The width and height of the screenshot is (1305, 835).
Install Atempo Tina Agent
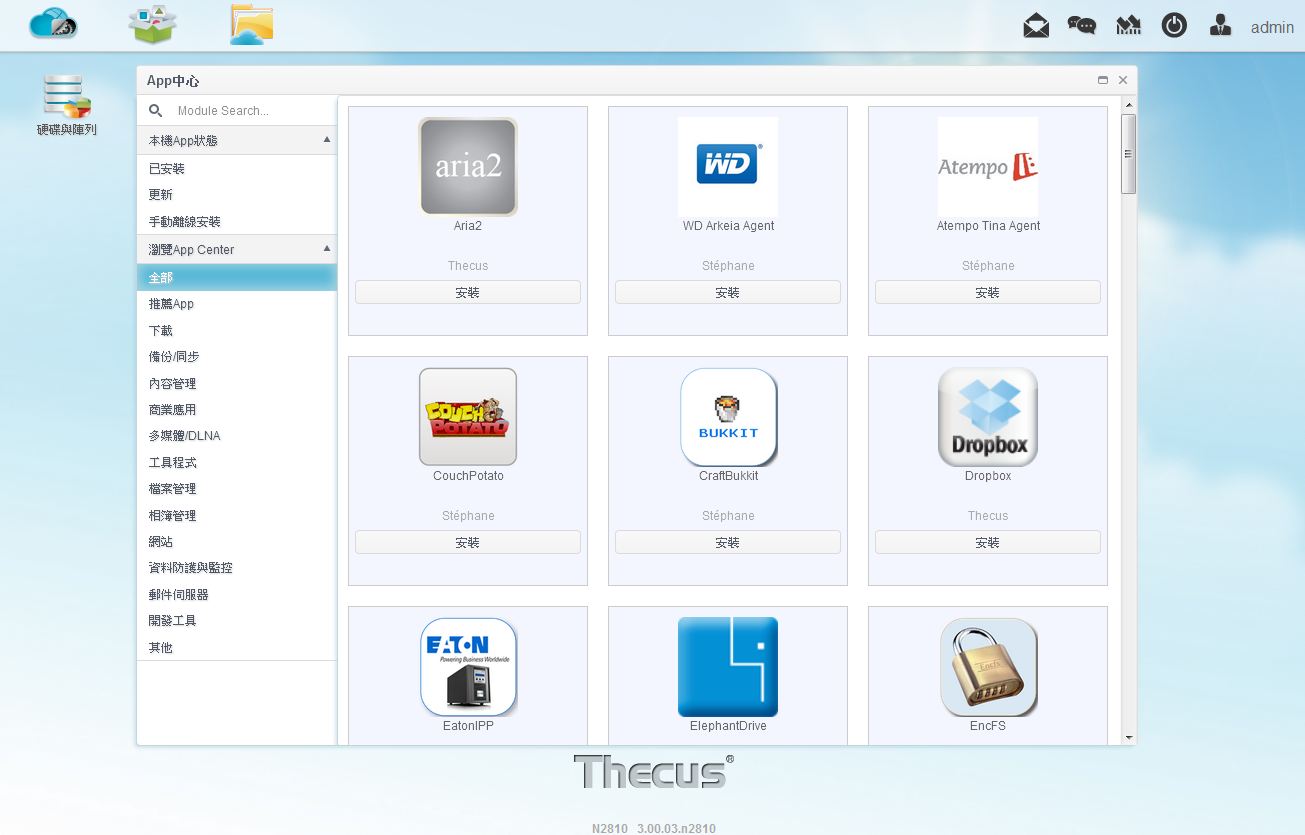(x=988, y=292)
